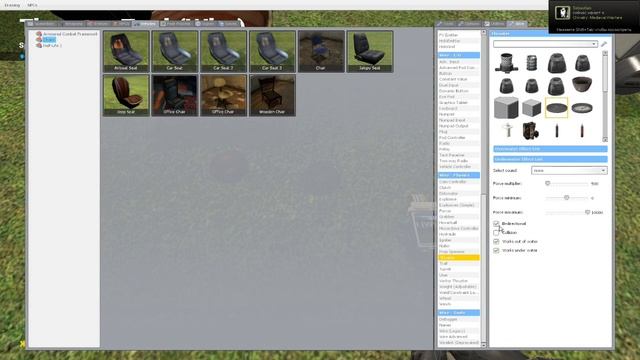Open the preset wrench icon in Thruster panel
Screen dimensions: 640x360
point(604,44)
